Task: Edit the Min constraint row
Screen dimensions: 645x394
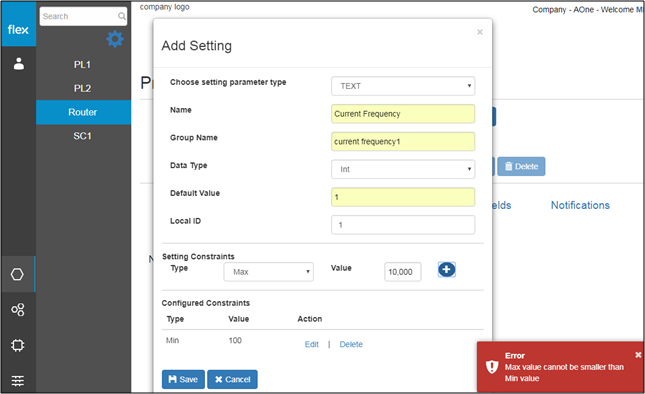Action: tap(311, 344)
